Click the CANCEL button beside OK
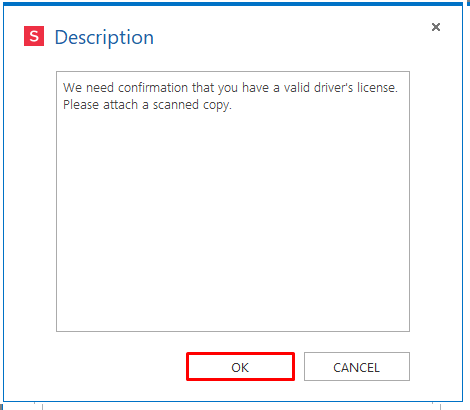The image size is (470, 410). click(x=357, y=367)
